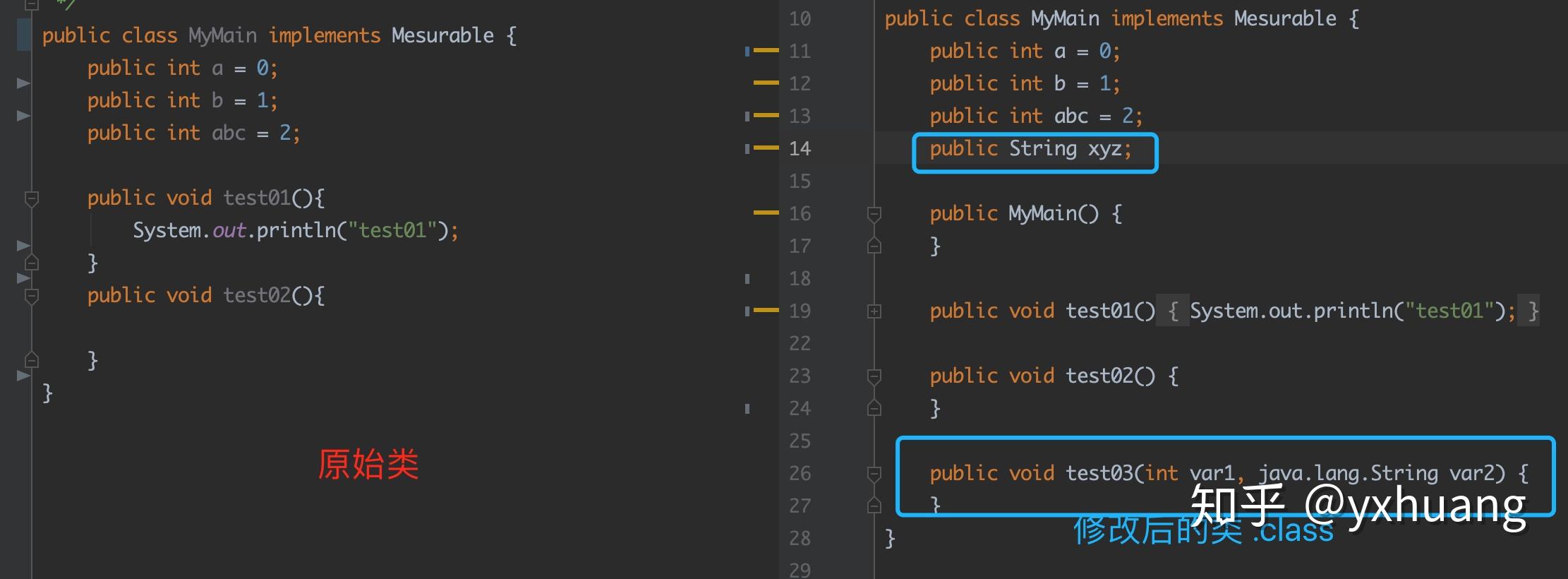Click line number 10 in the gutter
The height and width of the screenshot is (579, 1568).
[800, 19]
